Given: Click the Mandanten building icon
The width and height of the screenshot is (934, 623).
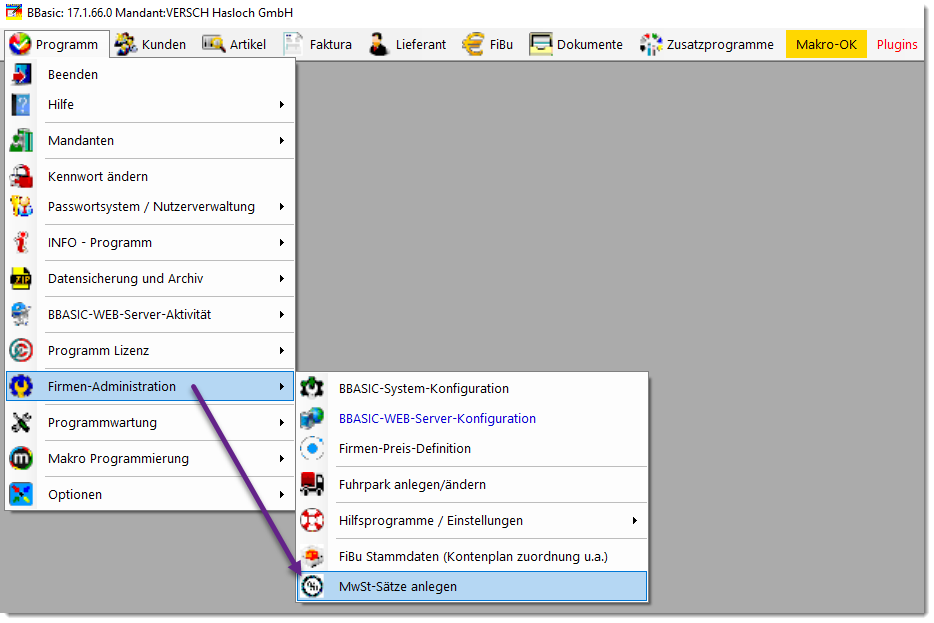Looking at the screenshot, I should point(21,141).
